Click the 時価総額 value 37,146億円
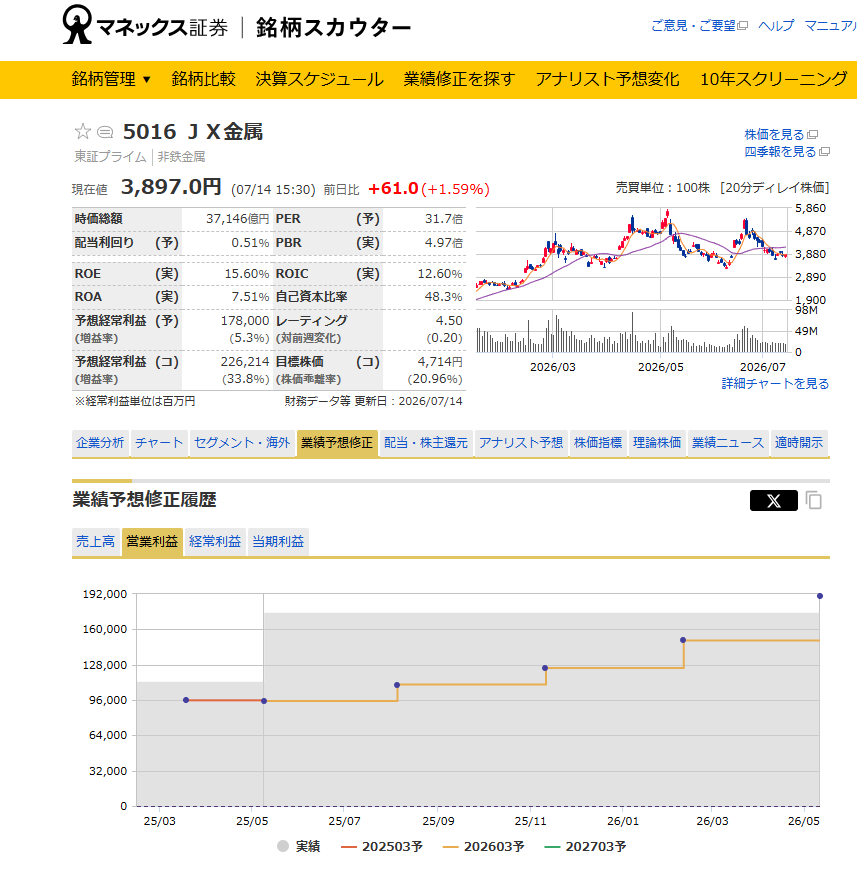This screenshot has width=857, height=877. (237, 219)
